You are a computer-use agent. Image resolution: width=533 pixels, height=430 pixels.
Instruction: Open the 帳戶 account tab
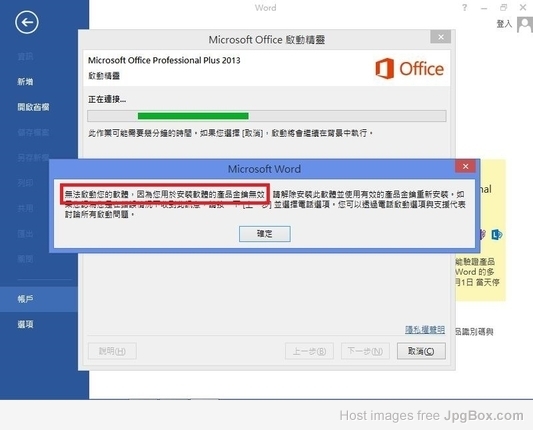point(25,299)
